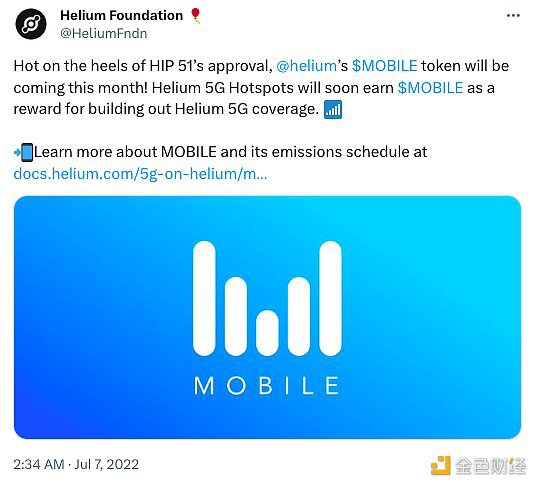Click the signal bars emoji after 'coverage.'
Screen dimensions: 537x486
pos(333,110)
